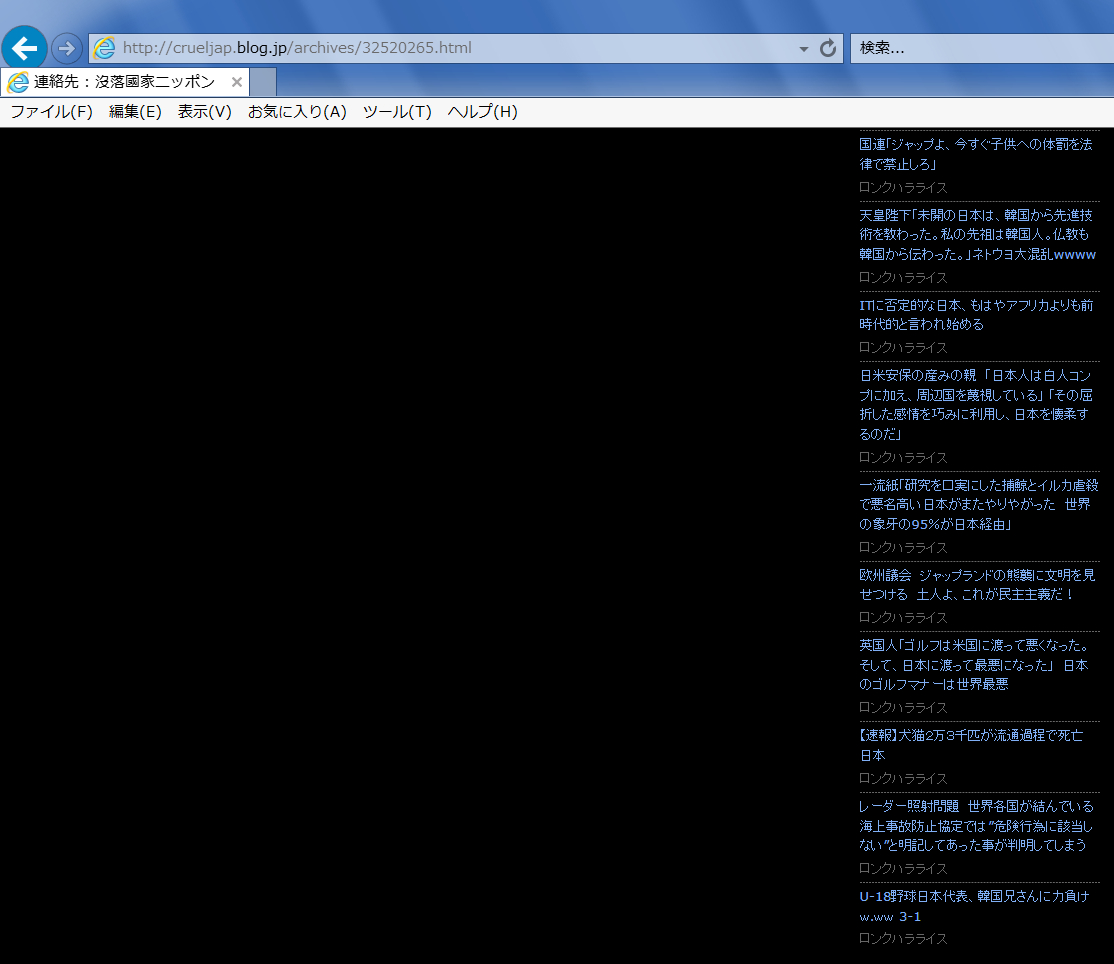Open the link 英国人「ゴルフは米国に渡って悪くなった
Image resolution: width=1114 pixels, height=964 pixels.
coord(975,665)
